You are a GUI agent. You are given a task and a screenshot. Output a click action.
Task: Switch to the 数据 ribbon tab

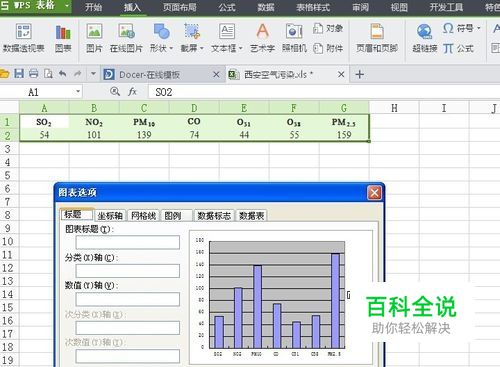(x=266, y=7)
